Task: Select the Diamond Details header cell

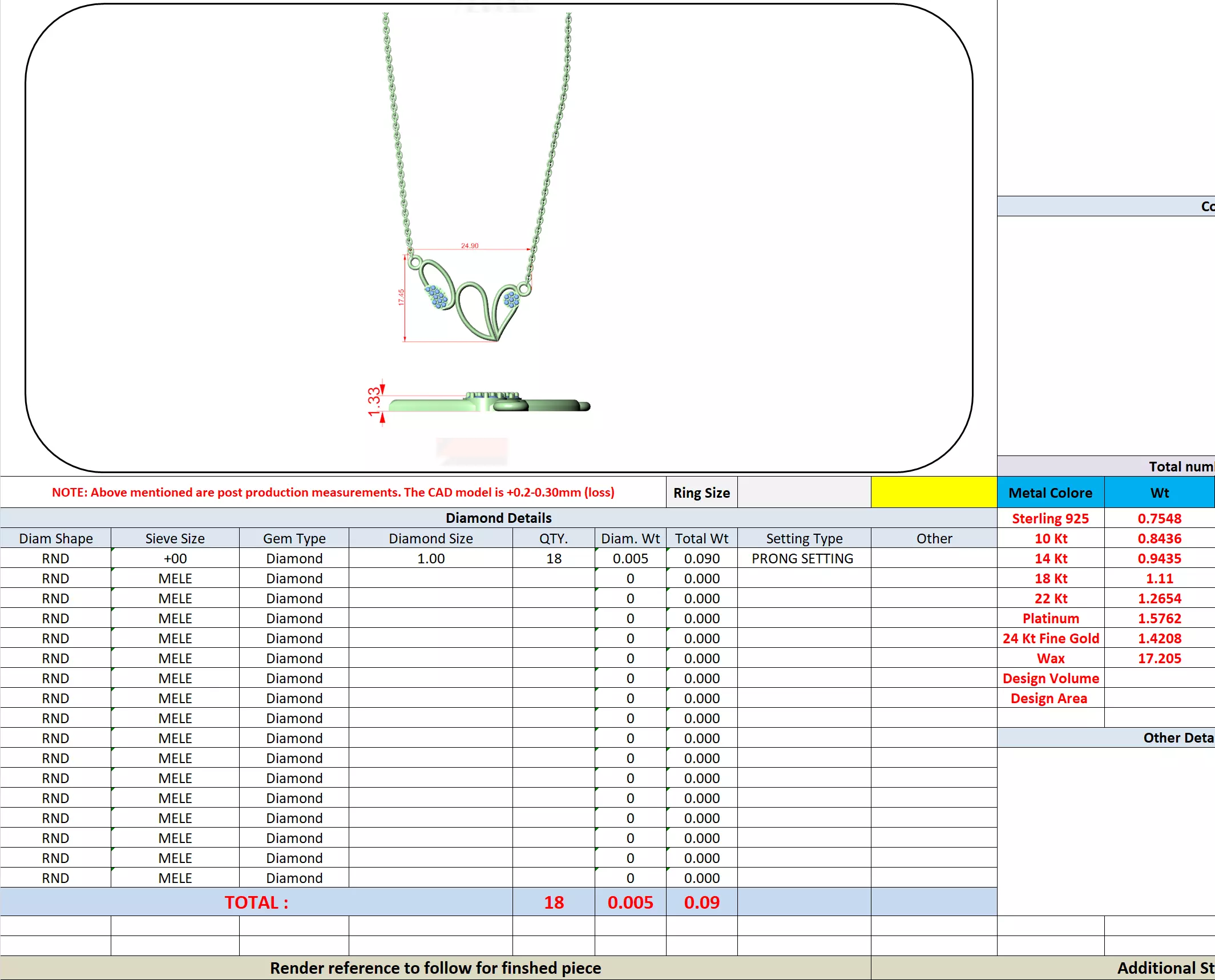Action: click(x=498, y=518)
